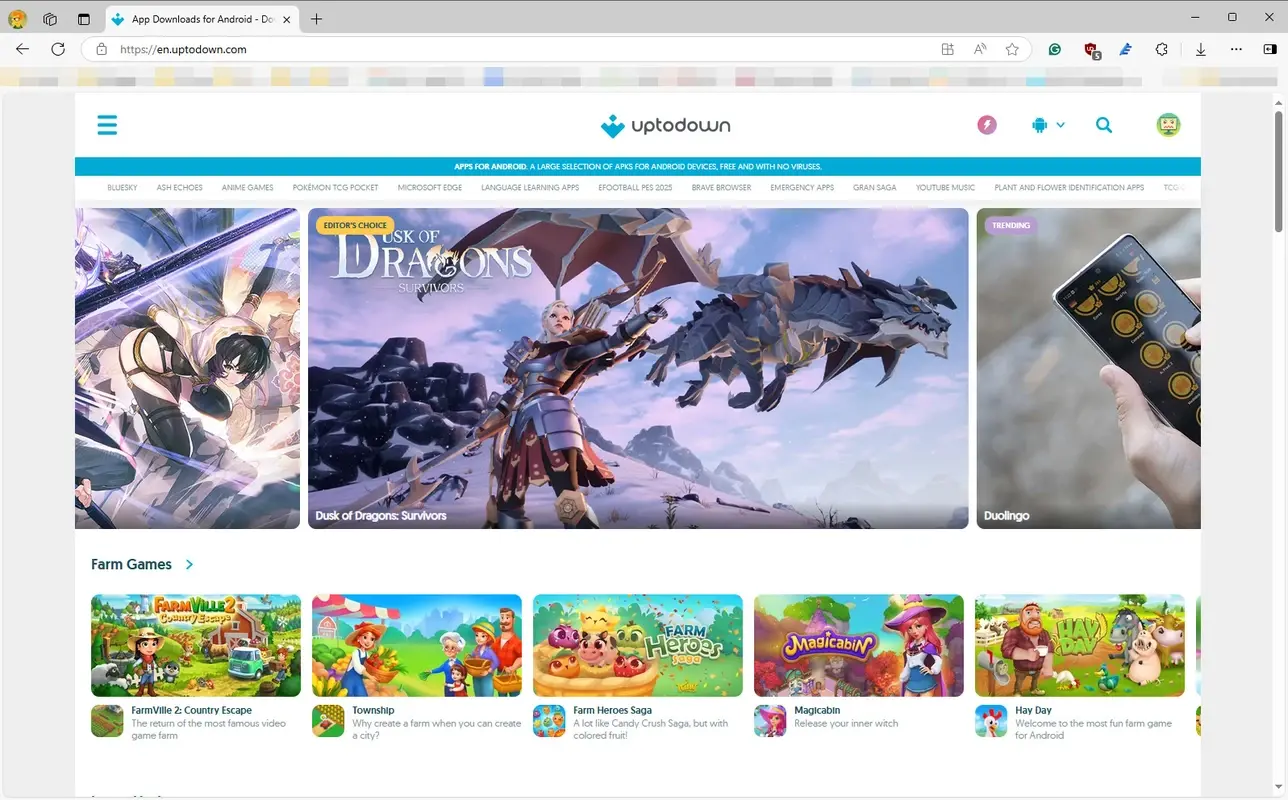
Task: Refresh the page with the reload icon
Action: 57,48
